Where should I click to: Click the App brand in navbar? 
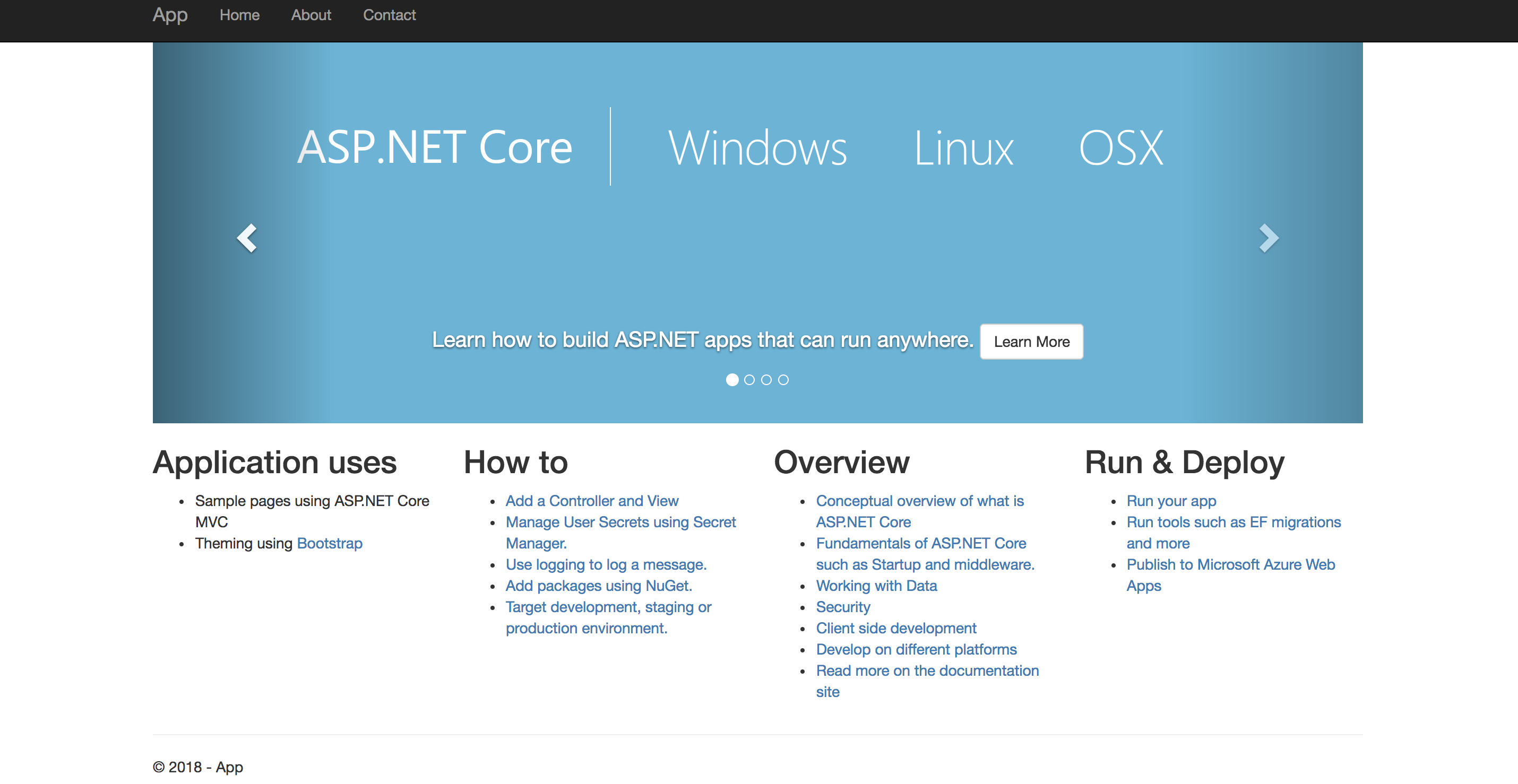click(x=170, y=15)
